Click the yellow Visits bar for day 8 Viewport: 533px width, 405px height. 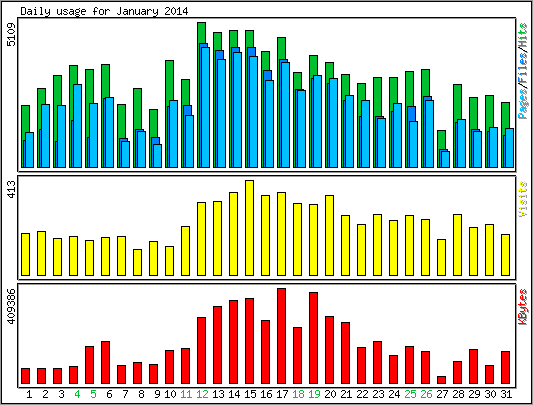pyautogui.click(x=138, y=263)
